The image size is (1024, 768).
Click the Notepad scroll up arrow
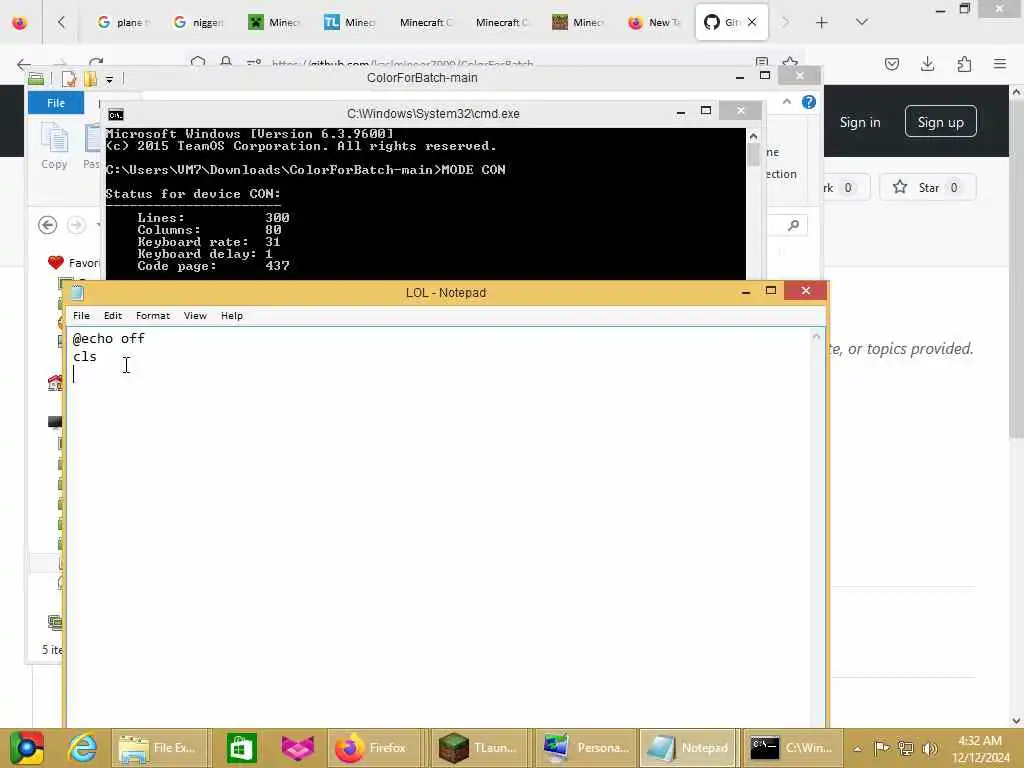(x=816, y=336)
